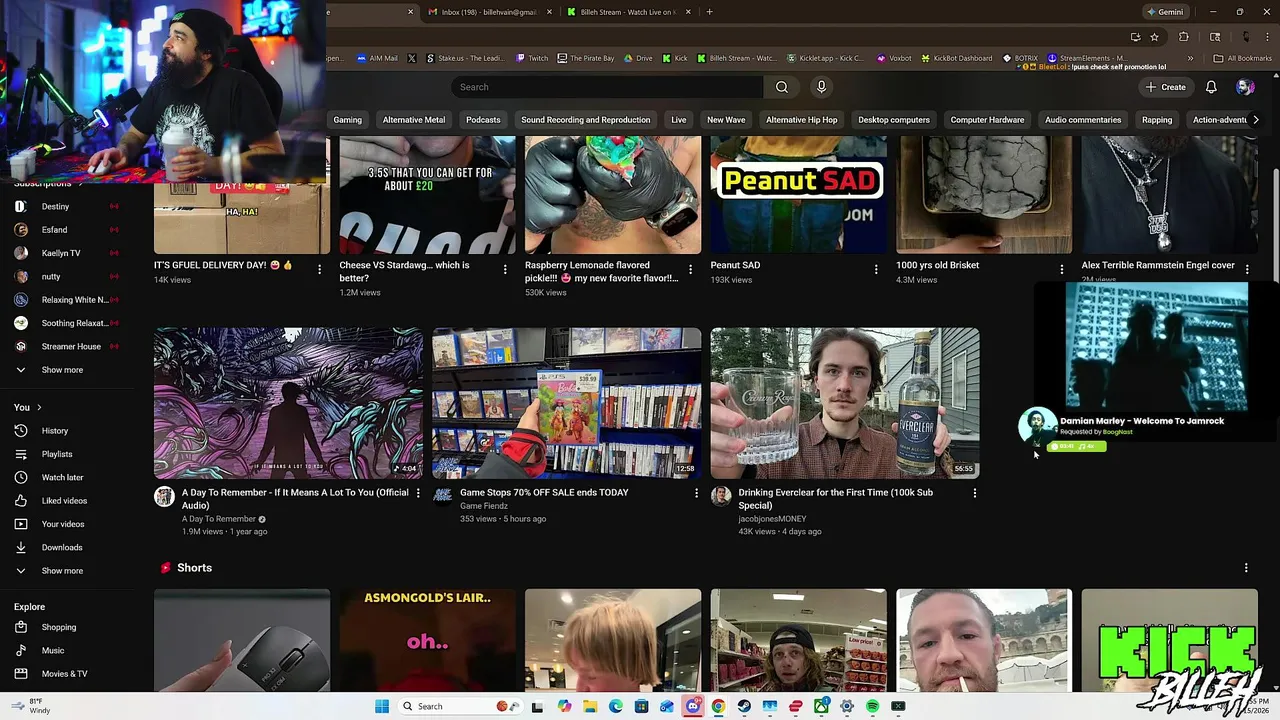Open options menu for Raspberry Lemonade pickle video
The height and width of the screenshot is (720, 1280).
pos(690,269)
